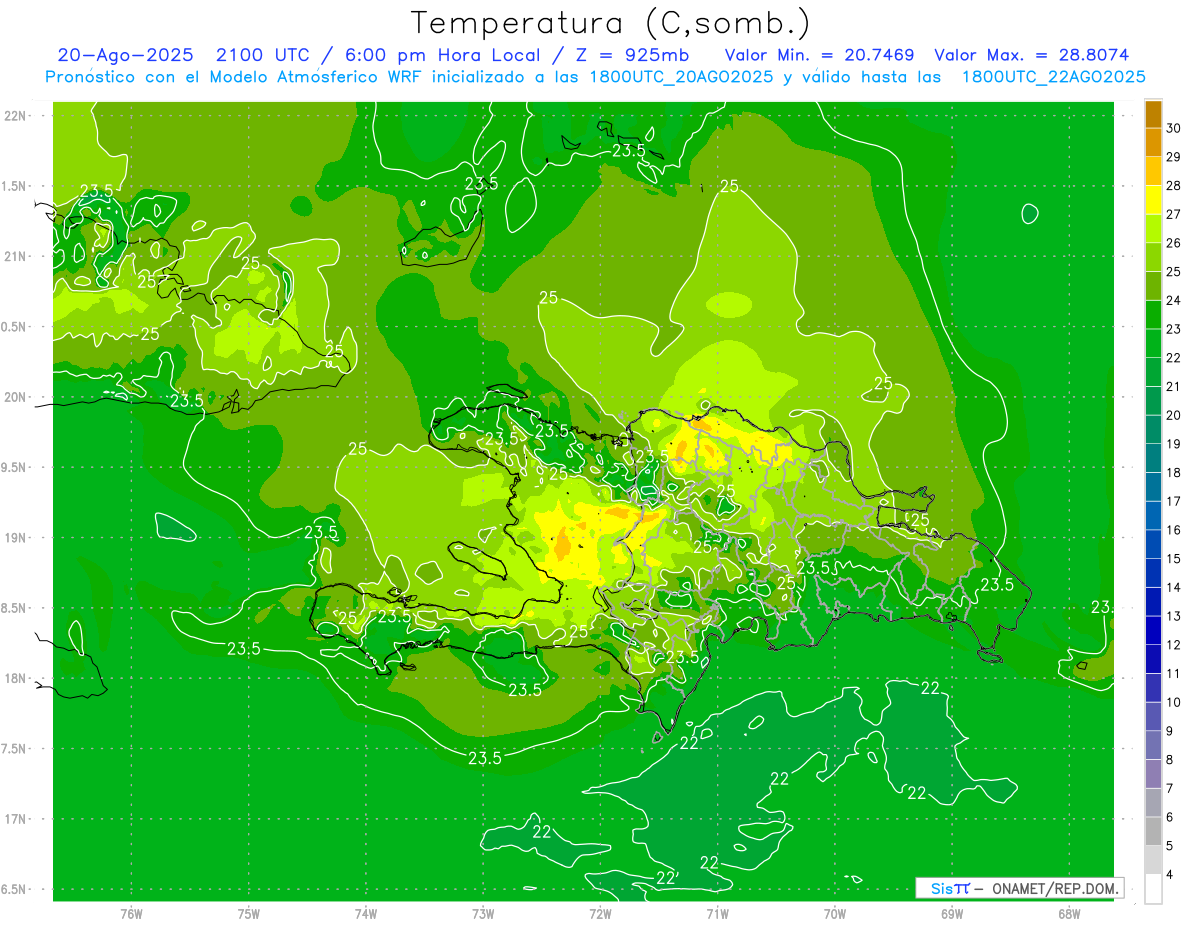This screenshot has width=1200, height=927.
Task: Click the colorbar scale label 10
Action: pos(1174,703)
